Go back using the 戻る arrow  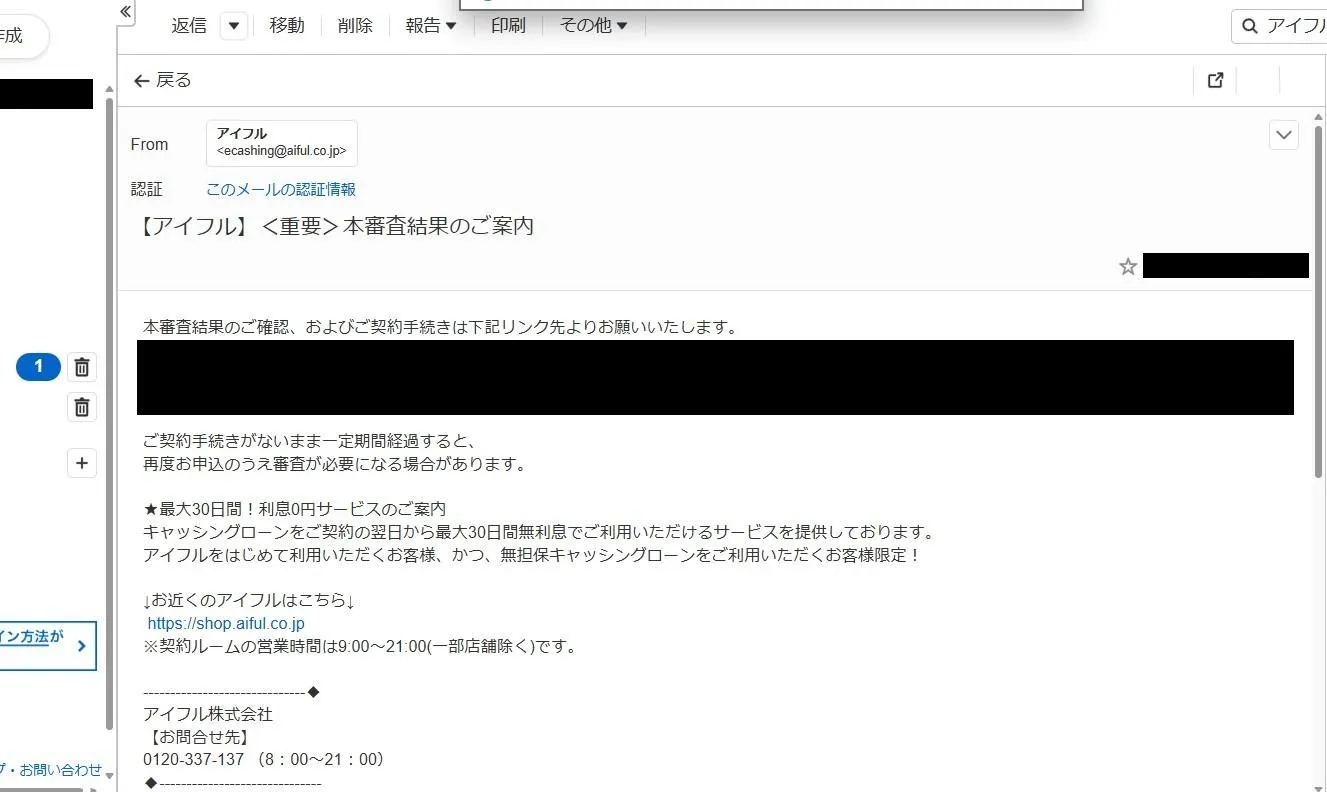click(x=162, y=81)
